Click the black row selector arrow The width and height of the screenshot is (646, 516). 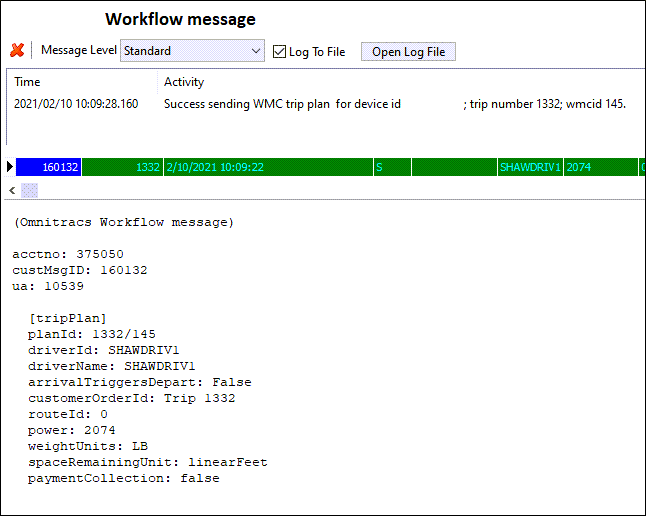(x=10, y=167)
